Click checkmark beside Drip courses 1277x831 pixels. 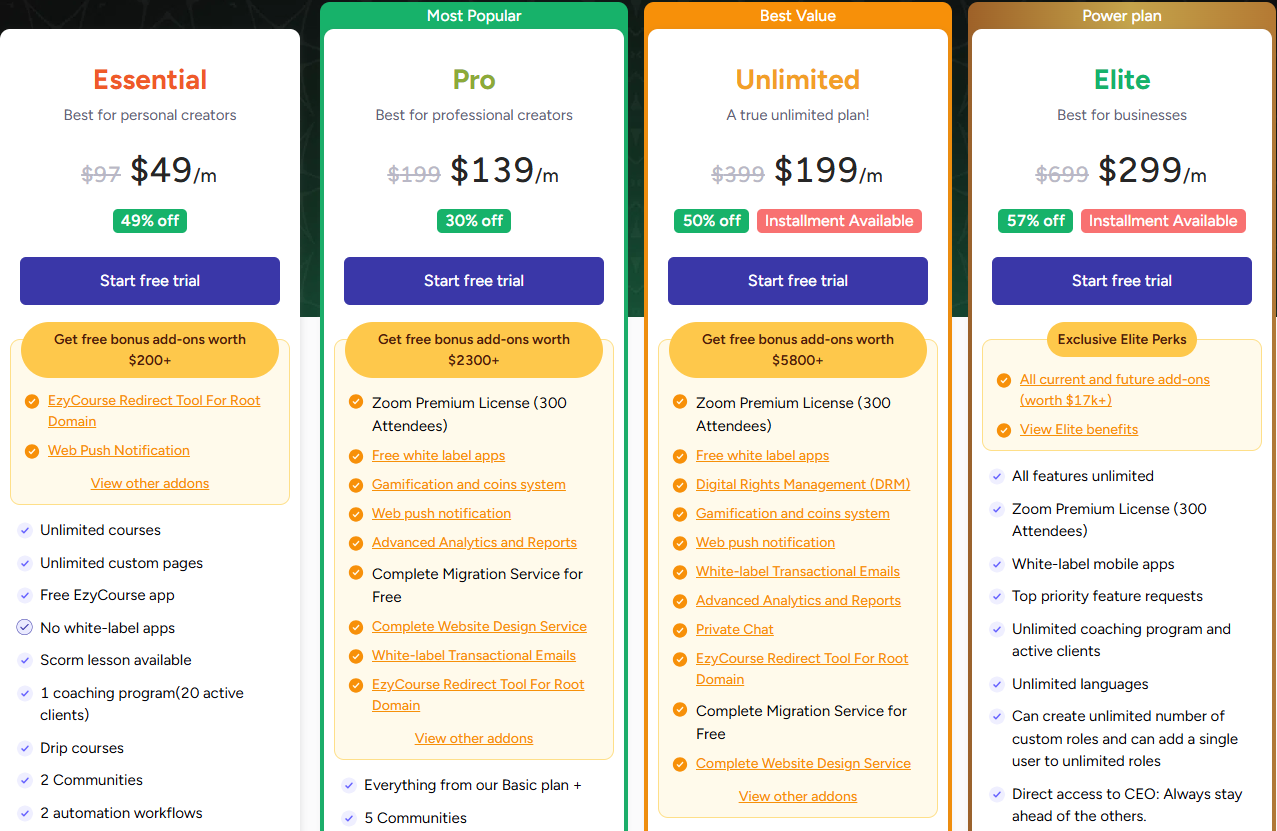(25, 748)
